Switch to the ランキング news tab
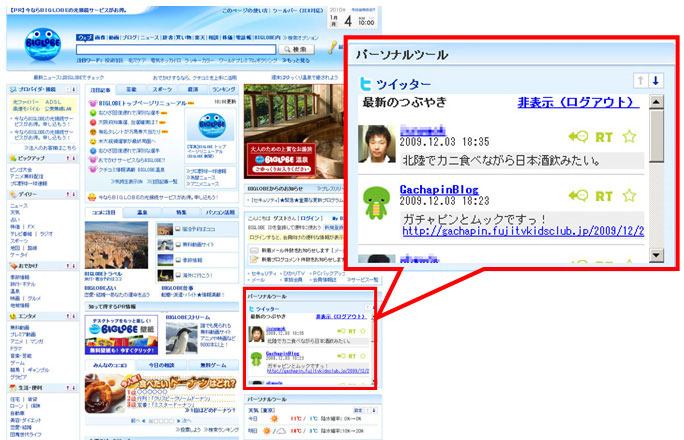The height and width of the screenshot is (440, 684). pyautogui.click(x=223, y=89)
